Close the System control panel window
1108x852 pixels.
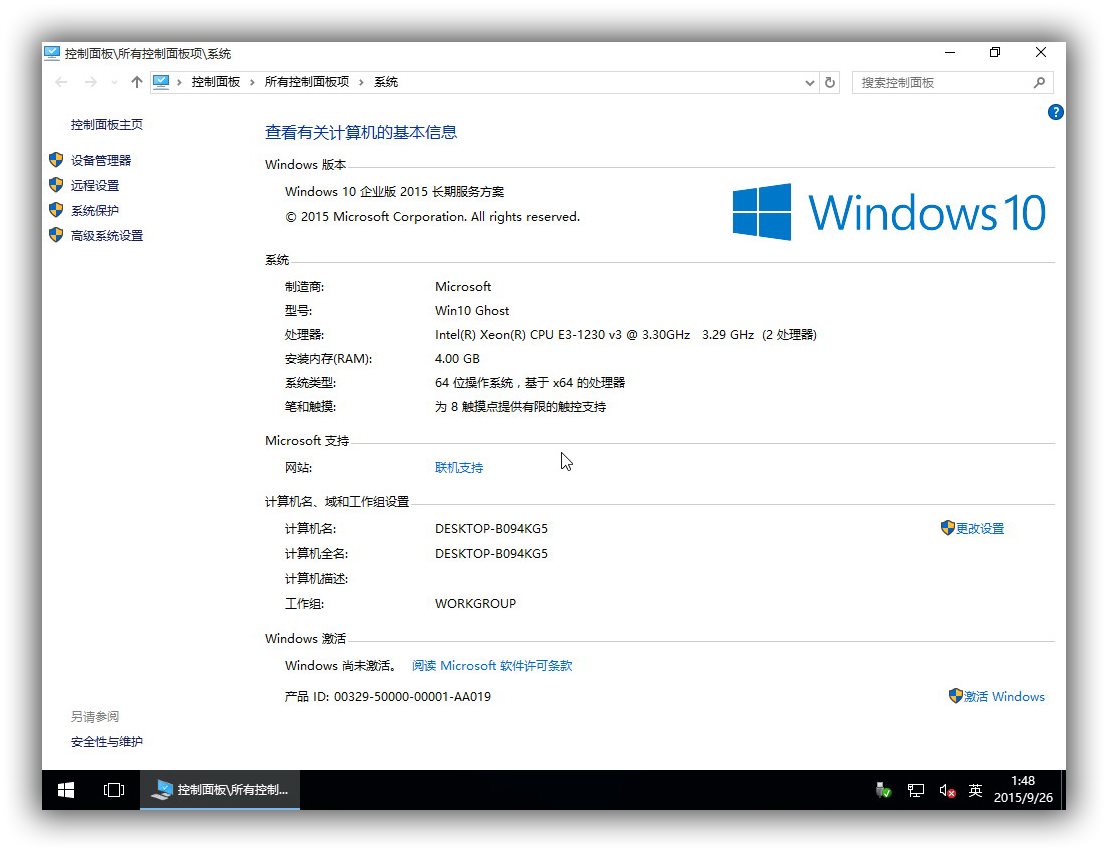[x=1041, y=53]
